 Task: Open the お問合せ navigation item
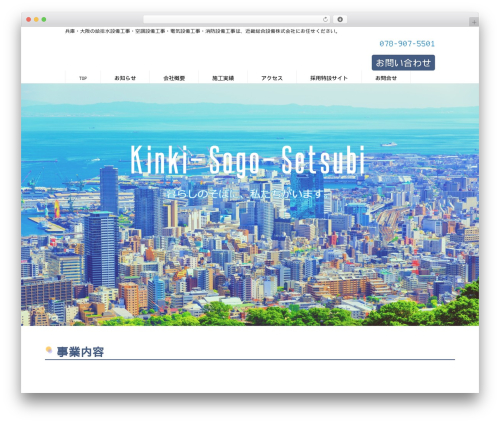coord(386,78)
